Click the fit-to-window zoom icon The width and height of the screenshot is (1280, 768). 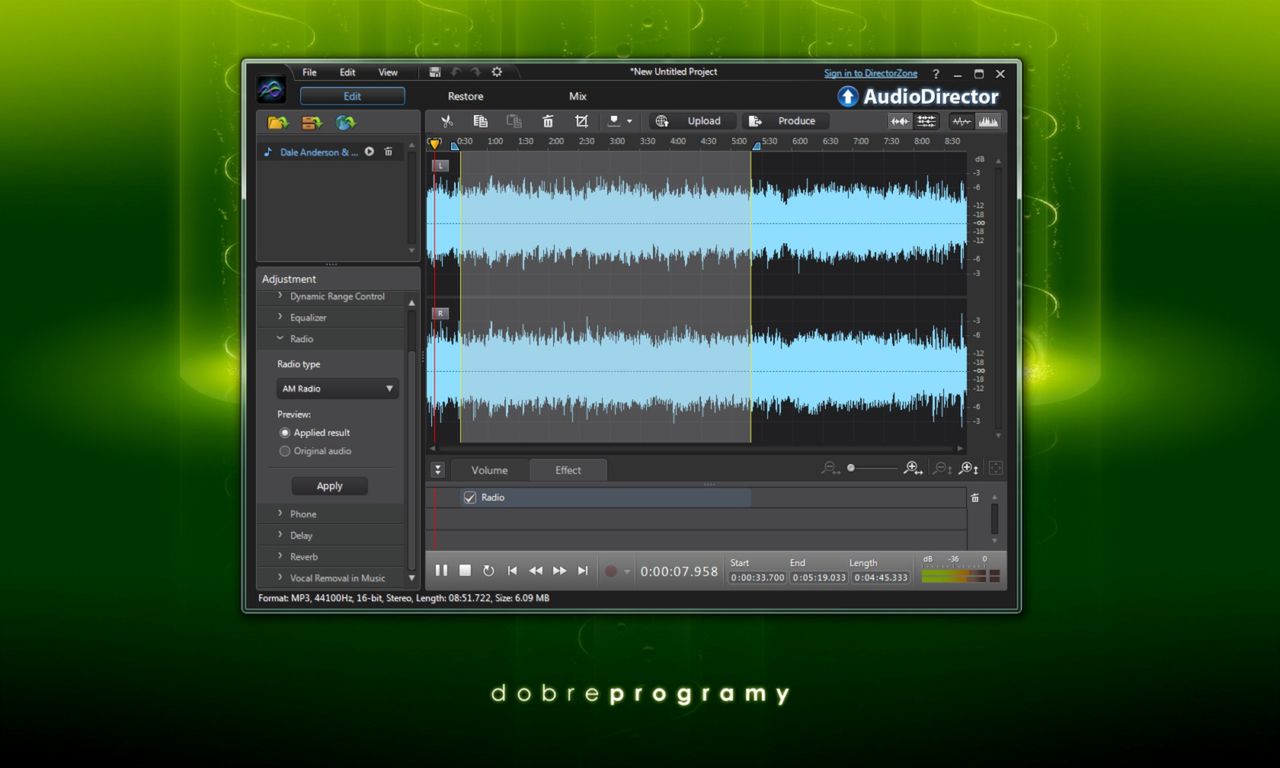coord(995,468)
